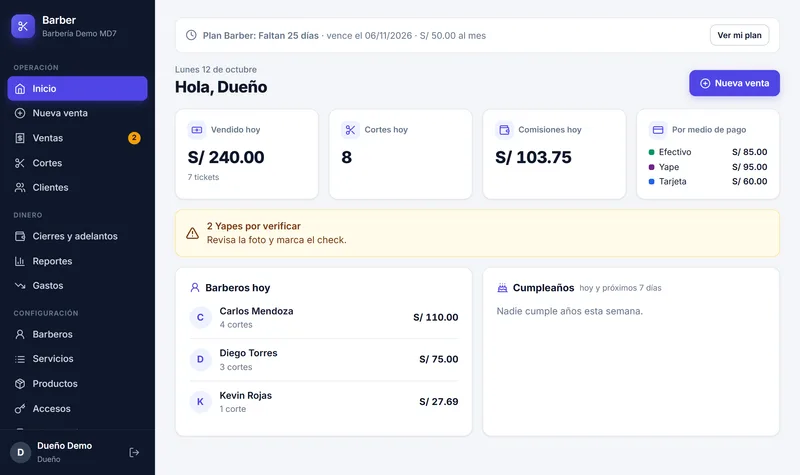Click the Inicio home icon
This screenshot has height=475, width=800.
click(x=20, y=89)
